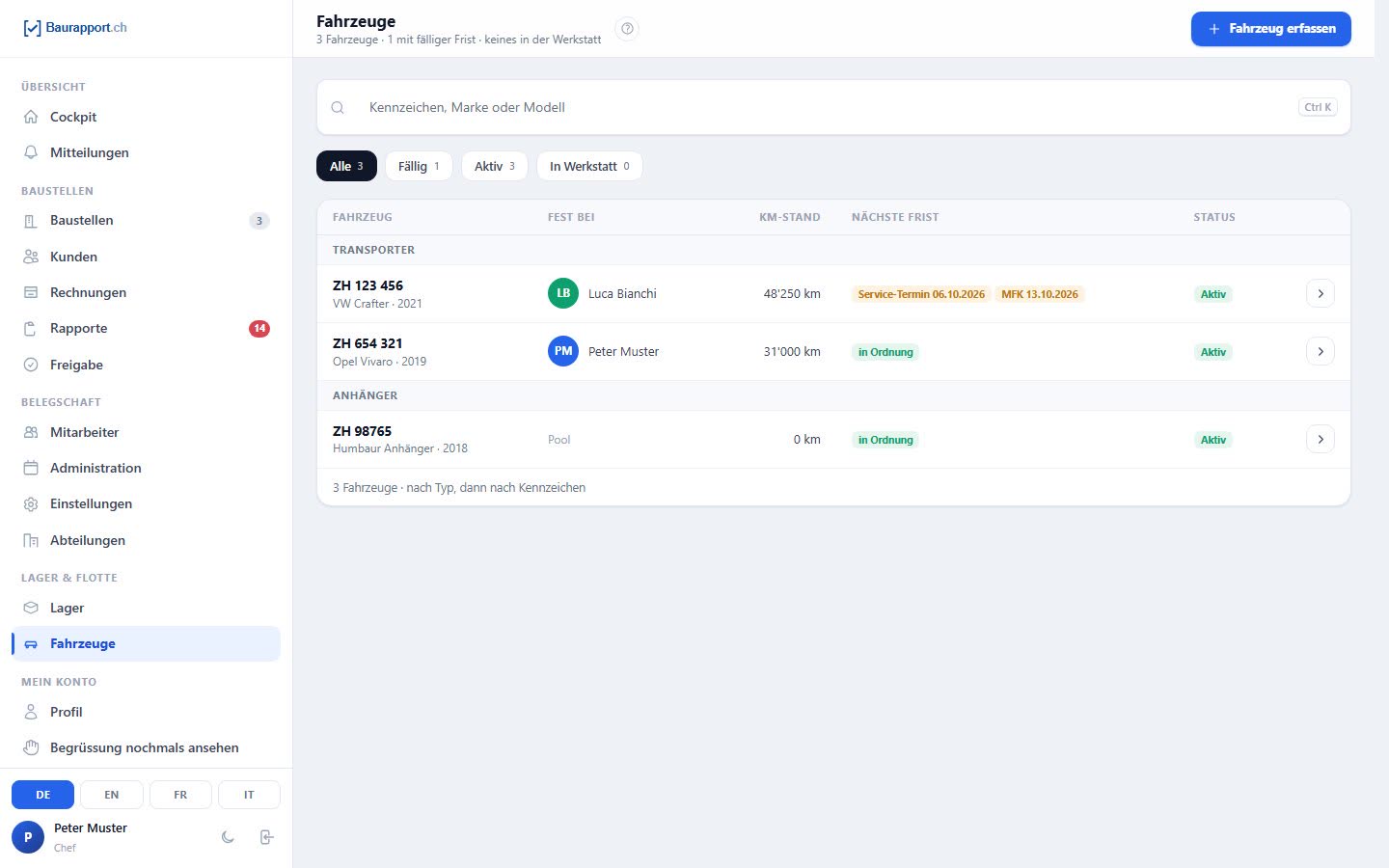Switch language to EN
The height and width of the screenshot is (868, 1389).
click(x=112, y=795)
